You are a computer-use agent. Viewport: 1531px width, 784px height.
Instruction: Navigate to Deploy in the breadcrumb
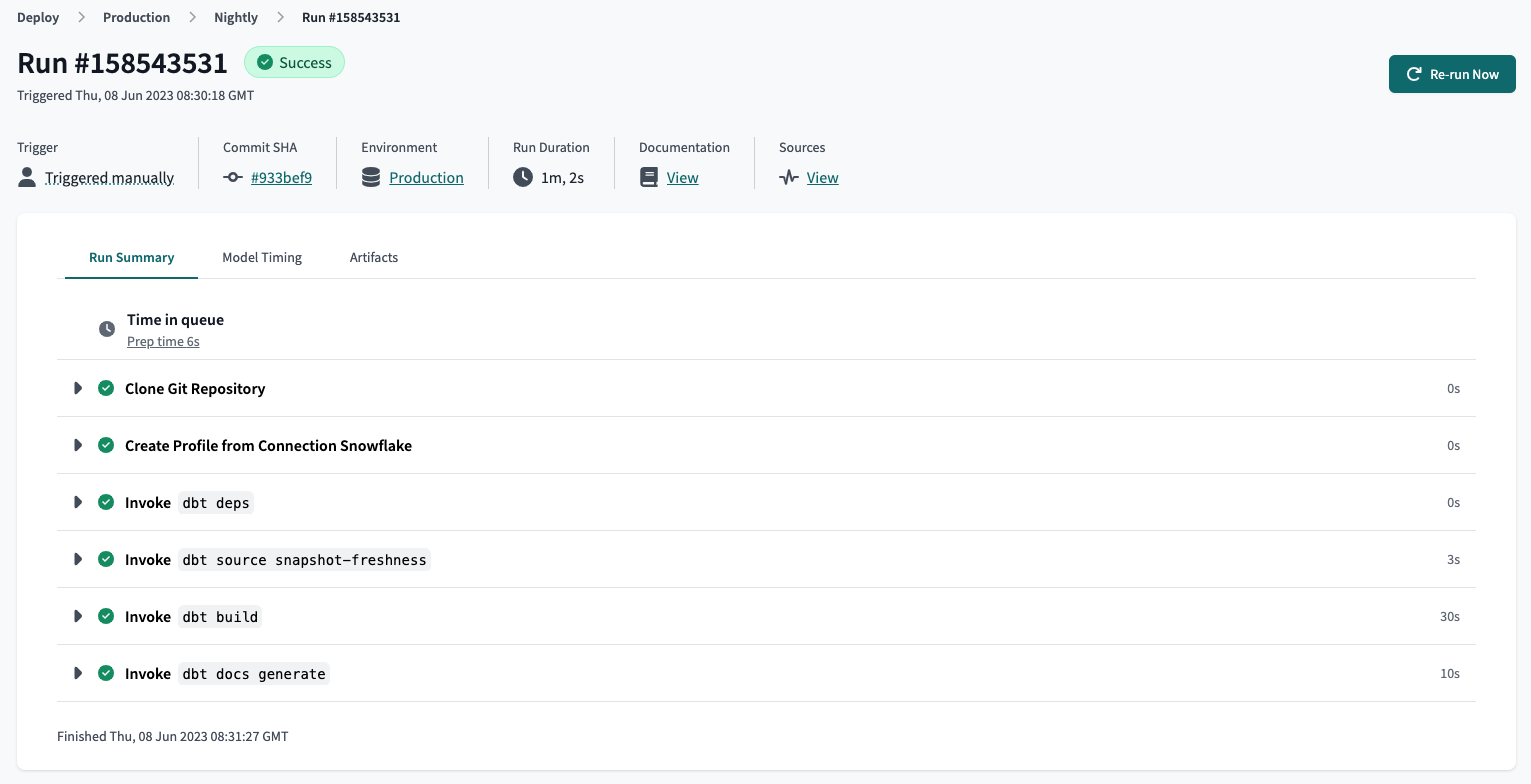coord(38,17)
